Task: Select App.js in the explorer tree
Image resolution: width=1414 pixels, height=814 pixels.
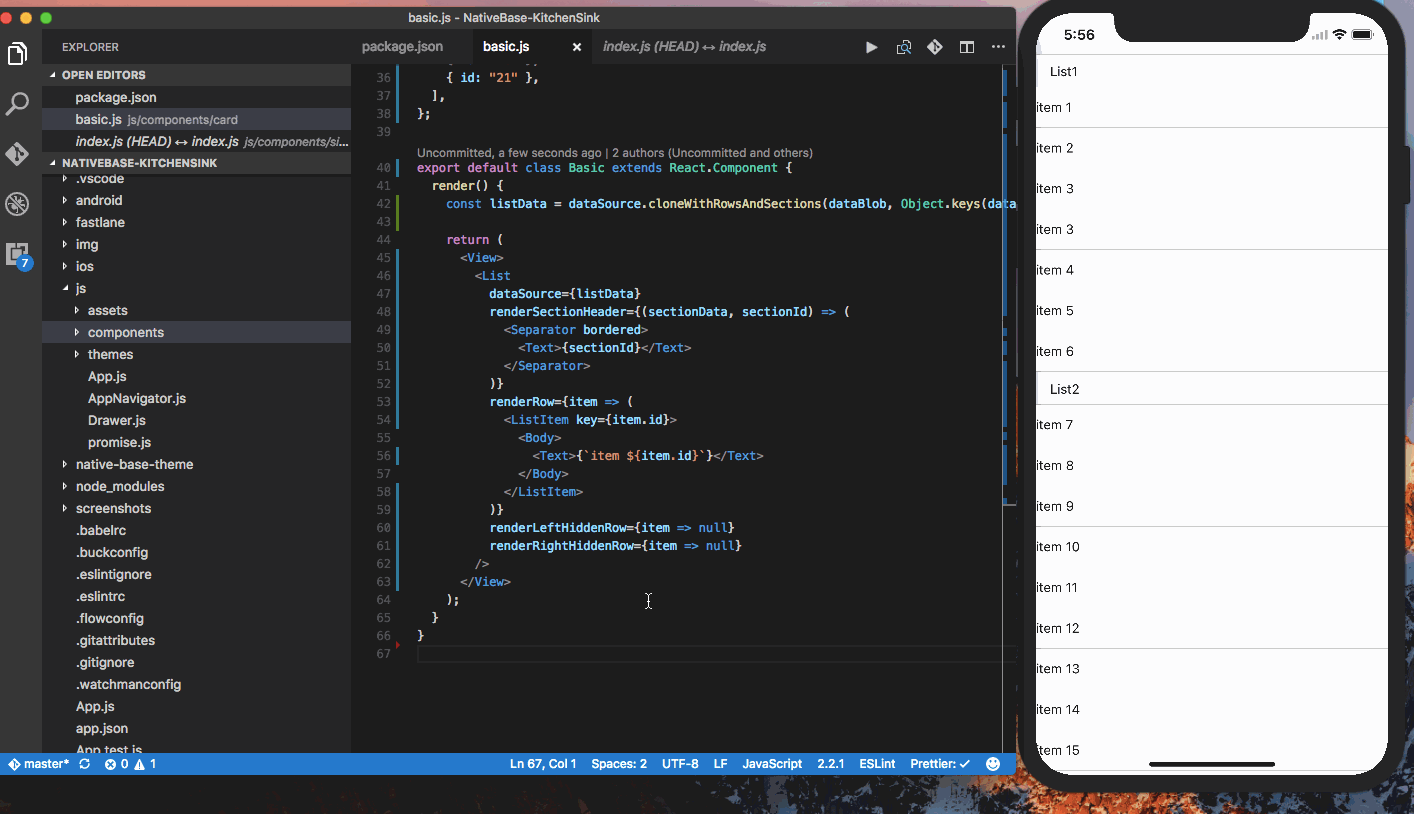Action: [106, 376]
